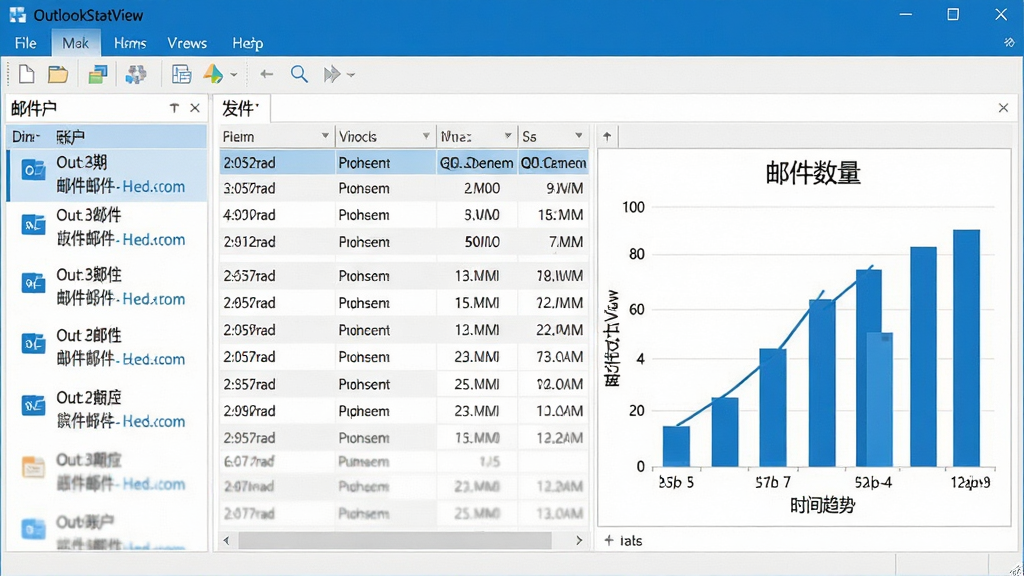The image size is (1024, 576).
Task: Select the 6:07?rad table row
Action: [404, 462]
